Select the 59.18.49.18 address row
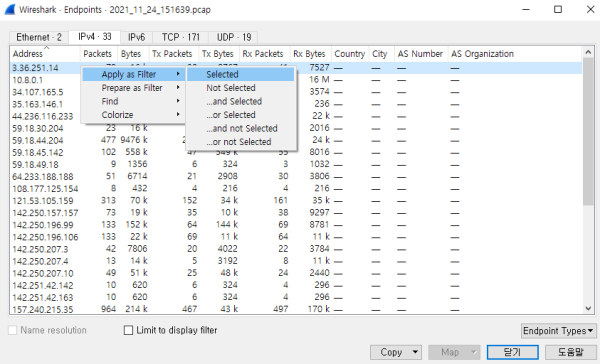The height and width of the screenshot is (364, 600). [x=296, y=165]
